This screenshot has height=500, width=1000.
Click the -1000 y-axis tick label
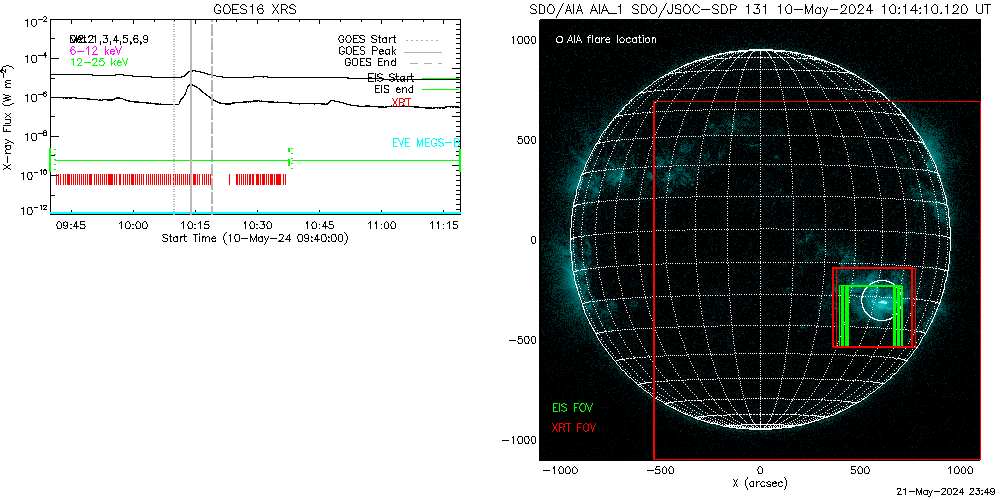click(520, 440)
